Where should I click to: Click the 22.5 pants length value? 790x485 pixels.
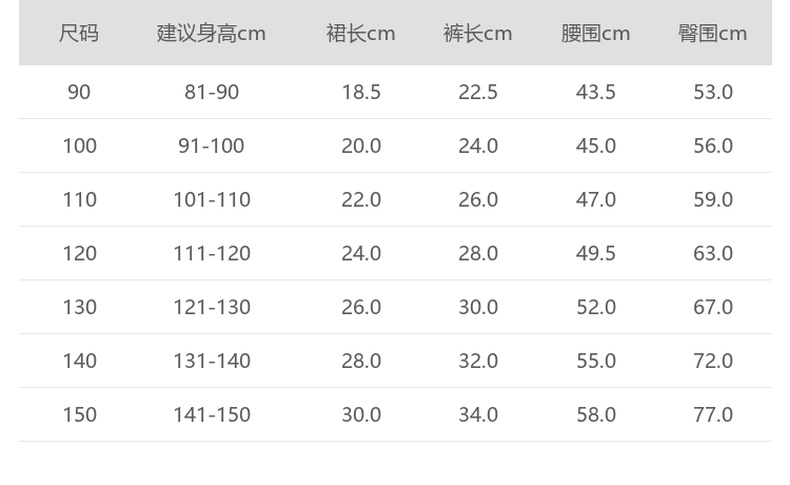click(478, 92)
